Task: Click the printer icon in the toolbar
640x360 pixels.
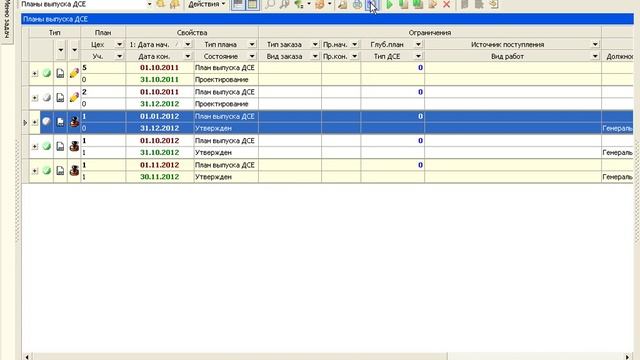Action: point(357,4)
